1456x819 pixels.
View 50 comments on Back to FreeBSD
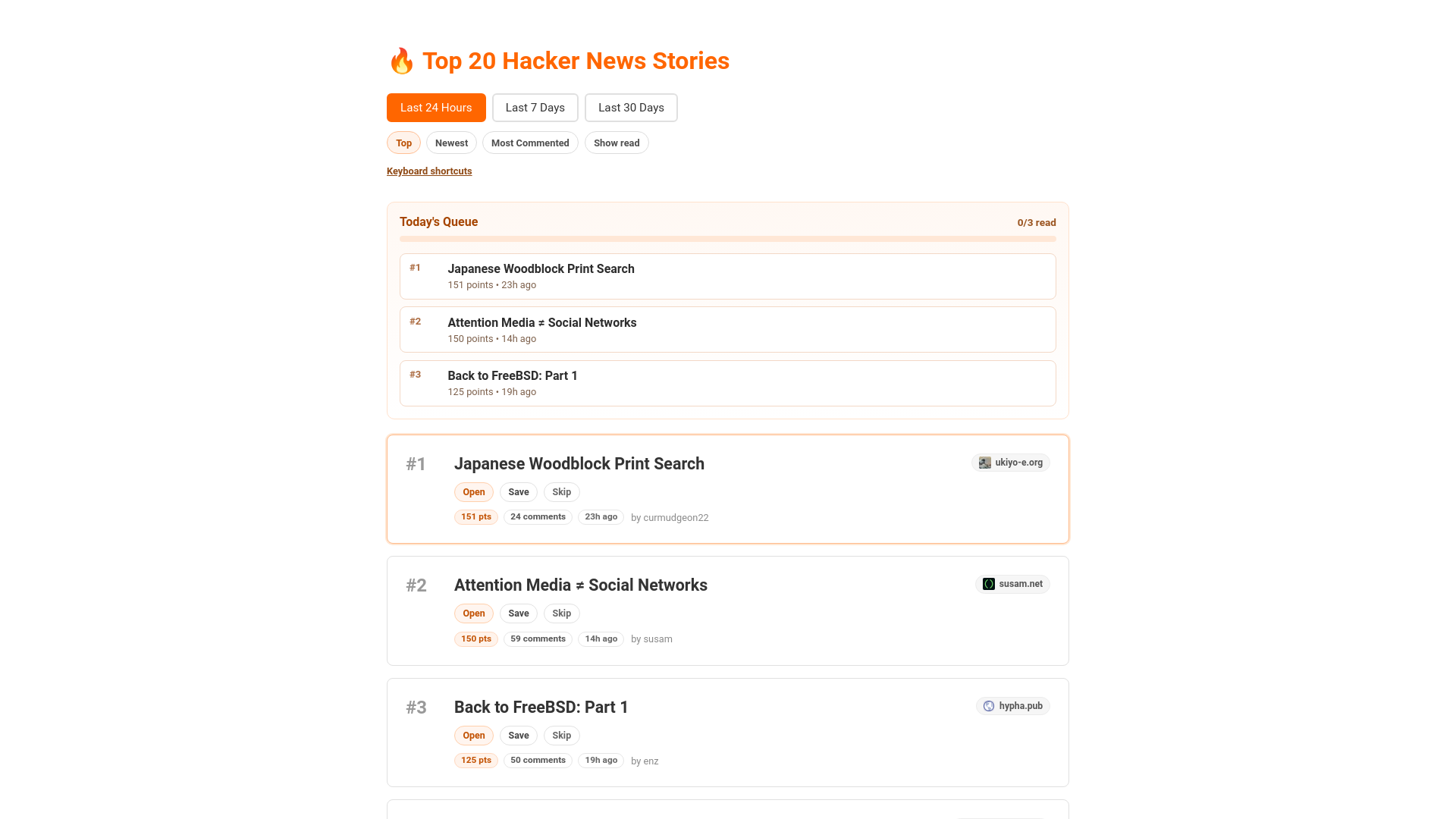tap(538, 761)
